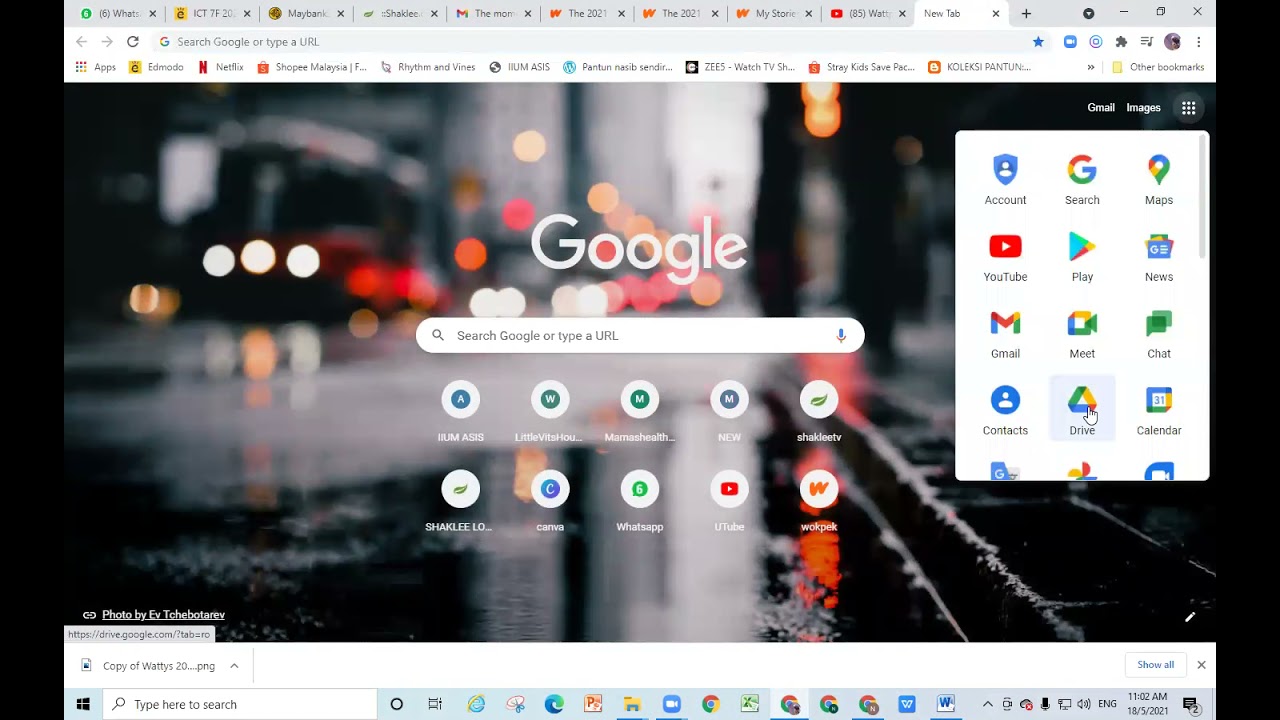
Task: Click the Google search box on page
Action: pos(640,335)
